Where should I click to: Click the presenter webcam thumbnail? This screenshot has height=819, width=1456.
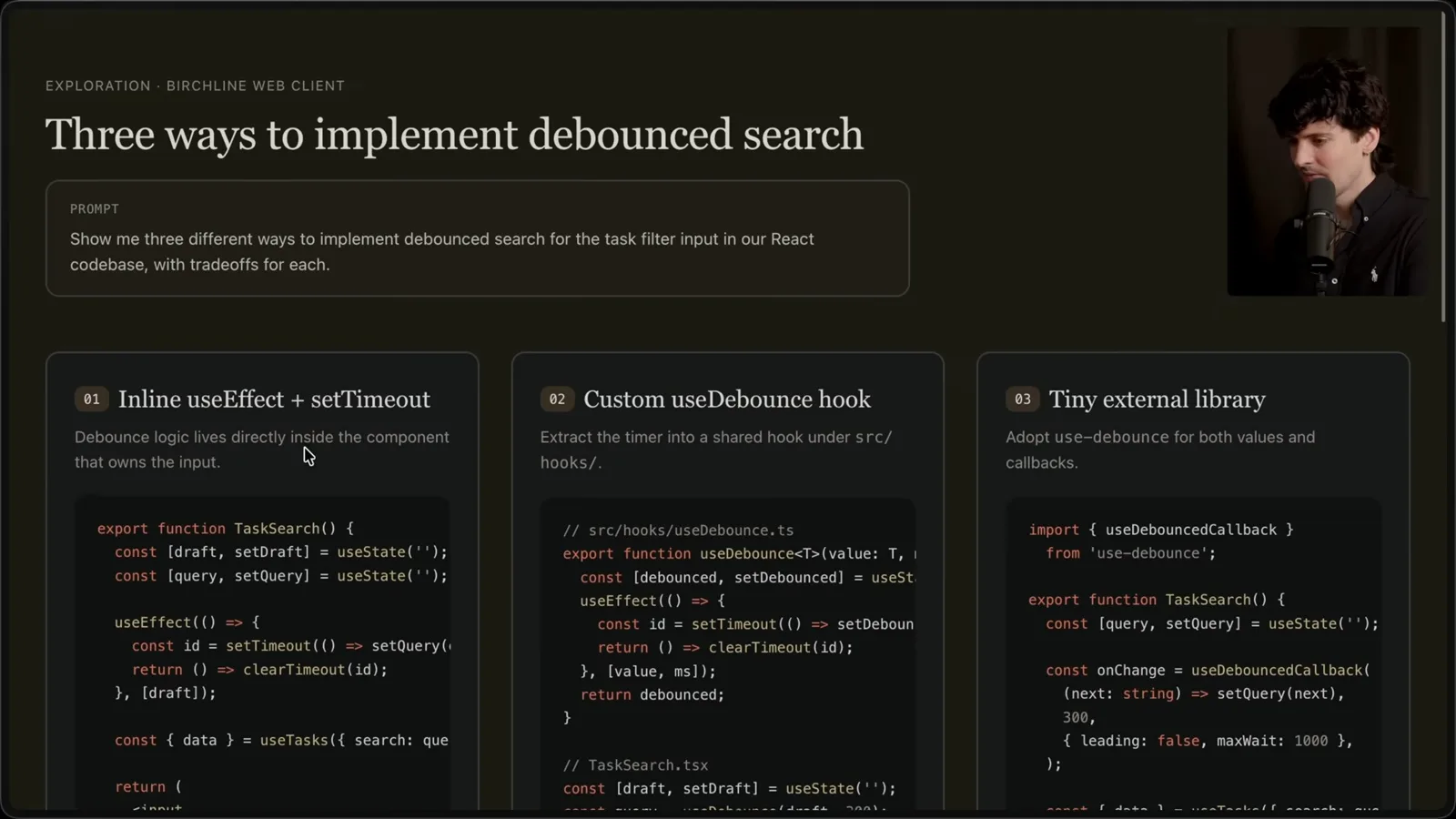click(x=1327, y=161)
